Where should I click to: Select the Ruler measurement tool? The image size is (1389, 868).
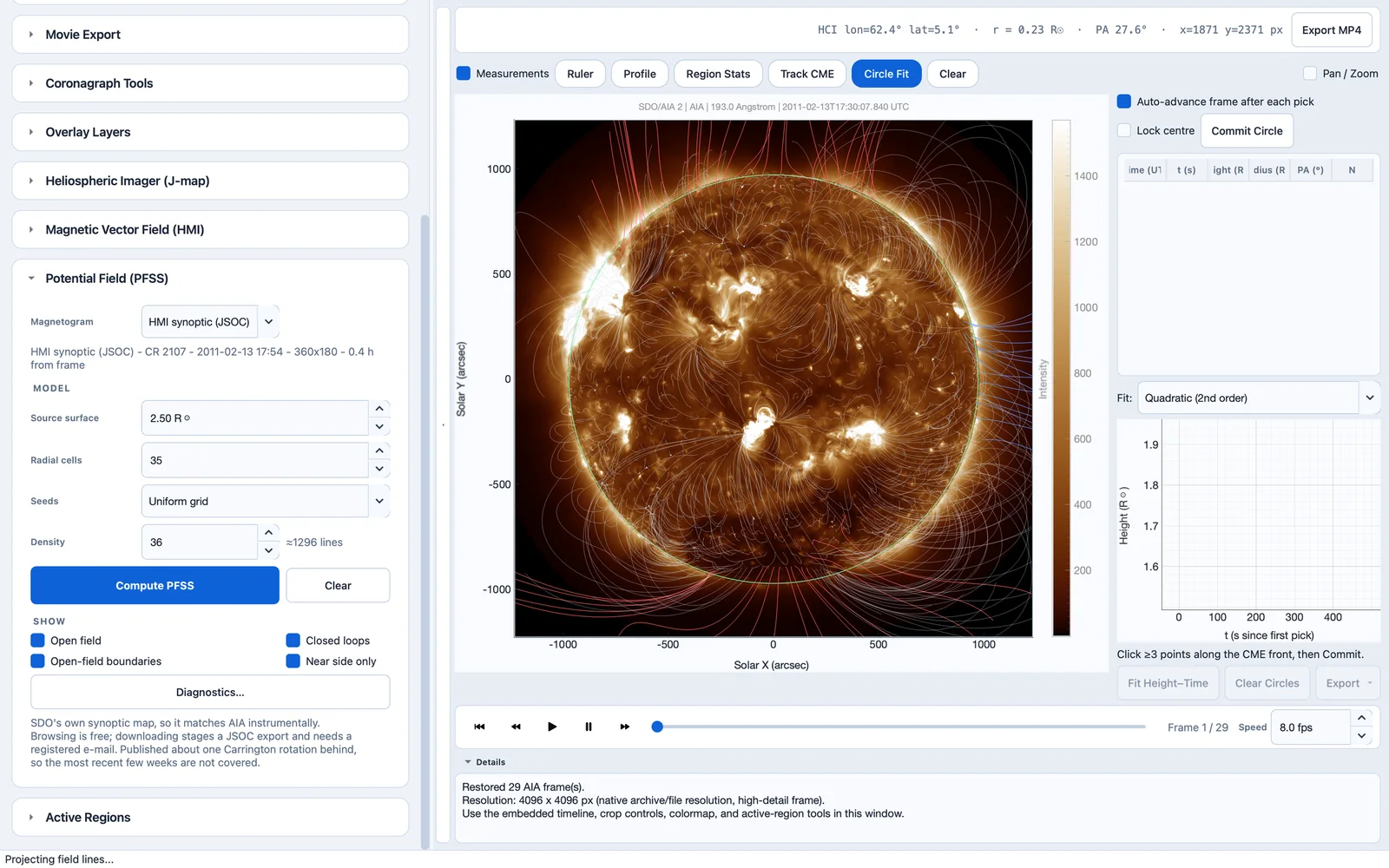click(580, 74)
